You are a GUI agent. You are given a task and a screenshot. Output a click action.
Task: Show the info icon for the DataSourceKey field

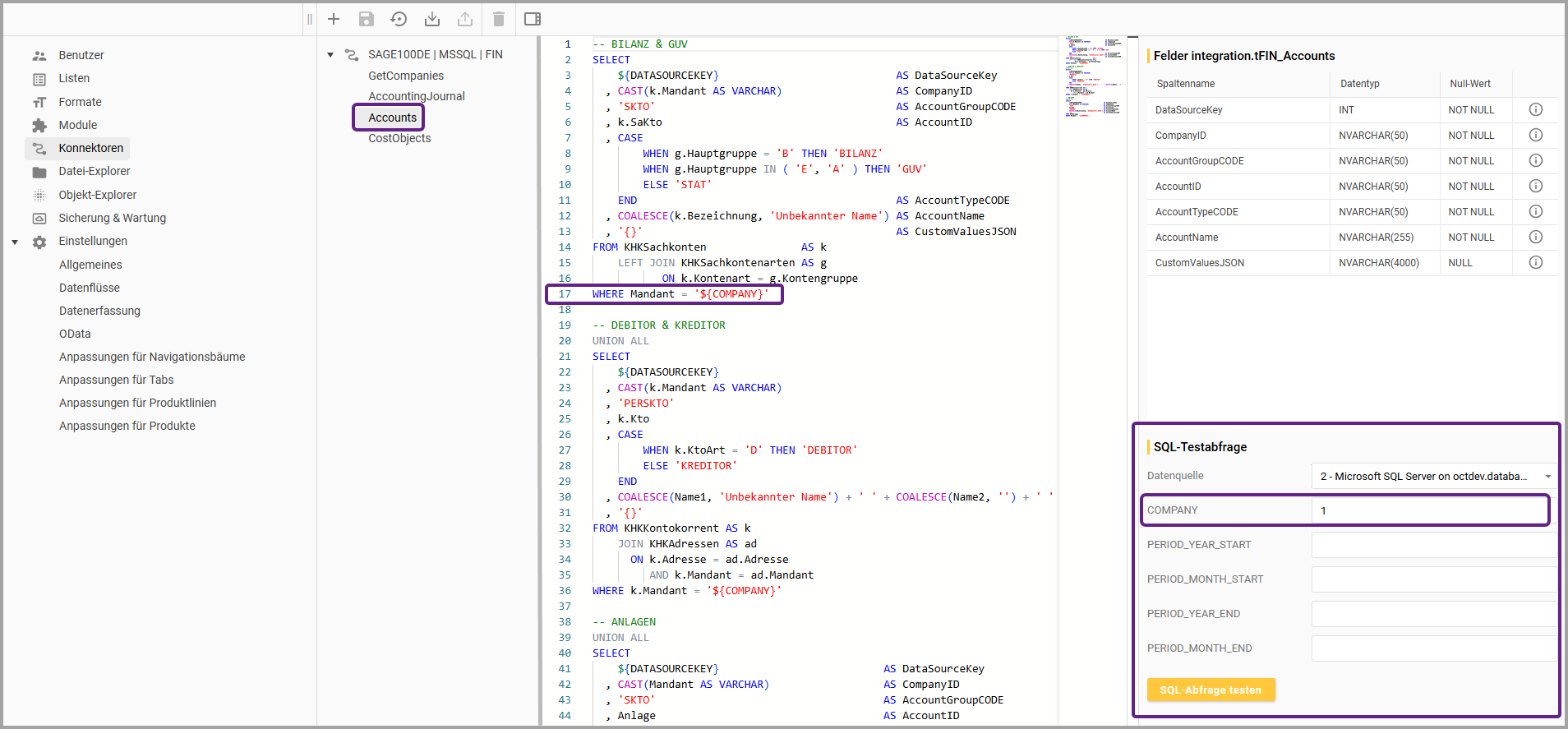[1535, 109]
